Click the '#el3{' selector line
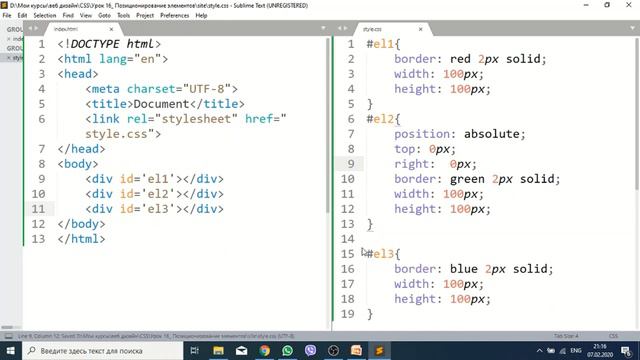Image resolution: width=640 pixels, height=360 pixels. [384, 254]
